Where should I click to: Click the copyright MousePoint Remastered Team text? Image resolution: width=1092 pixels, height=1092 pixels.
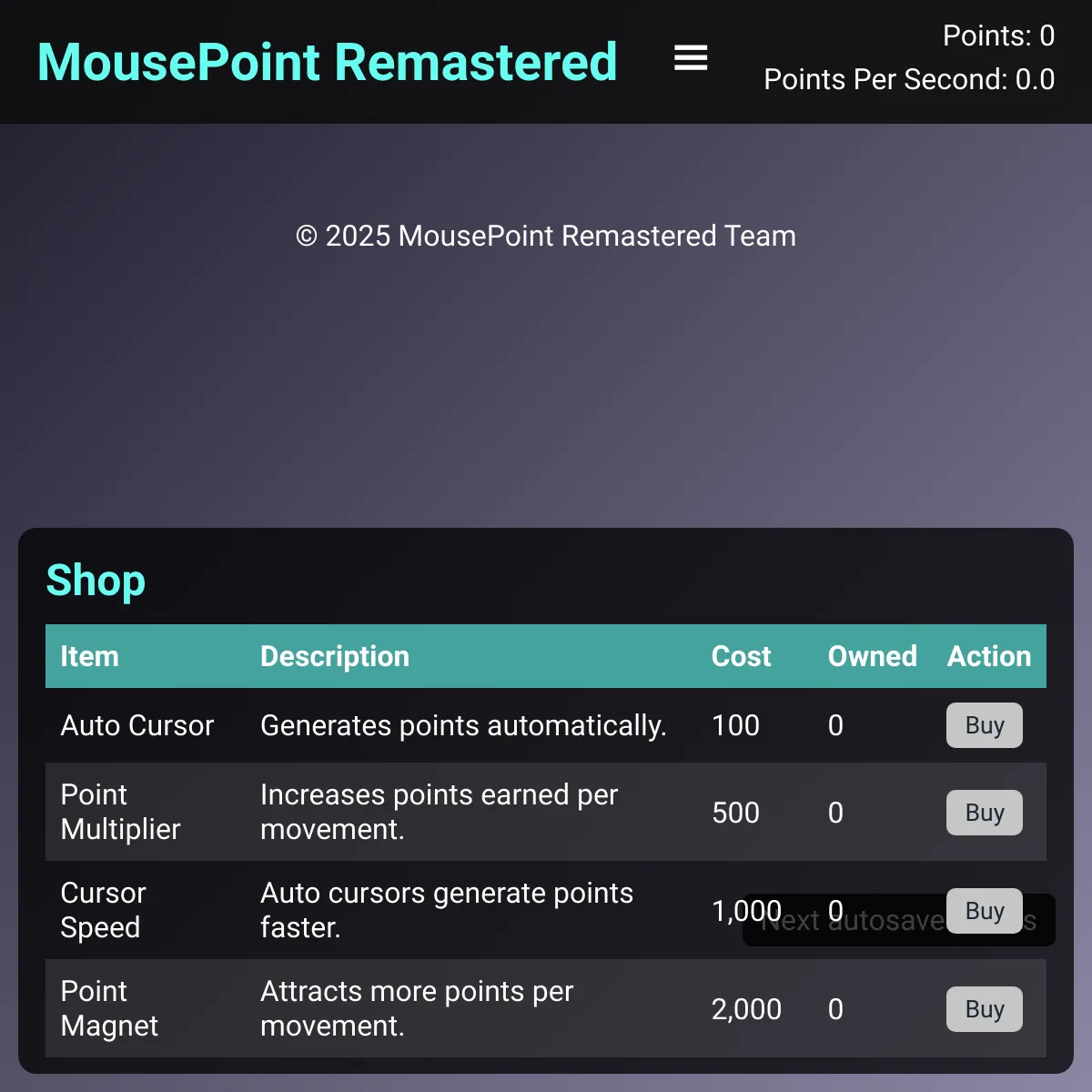pos(546,236)
